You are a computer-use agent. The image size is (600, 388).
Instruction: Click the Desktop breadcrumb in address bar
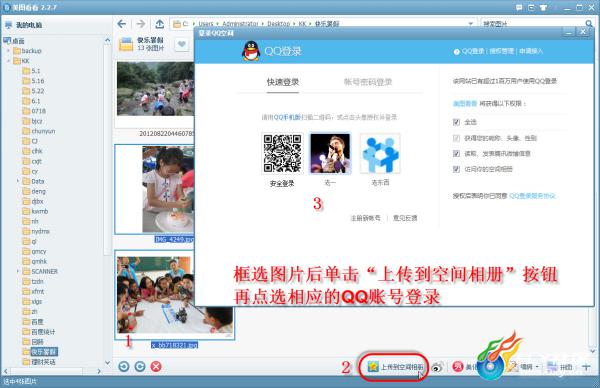click(279, 24)
